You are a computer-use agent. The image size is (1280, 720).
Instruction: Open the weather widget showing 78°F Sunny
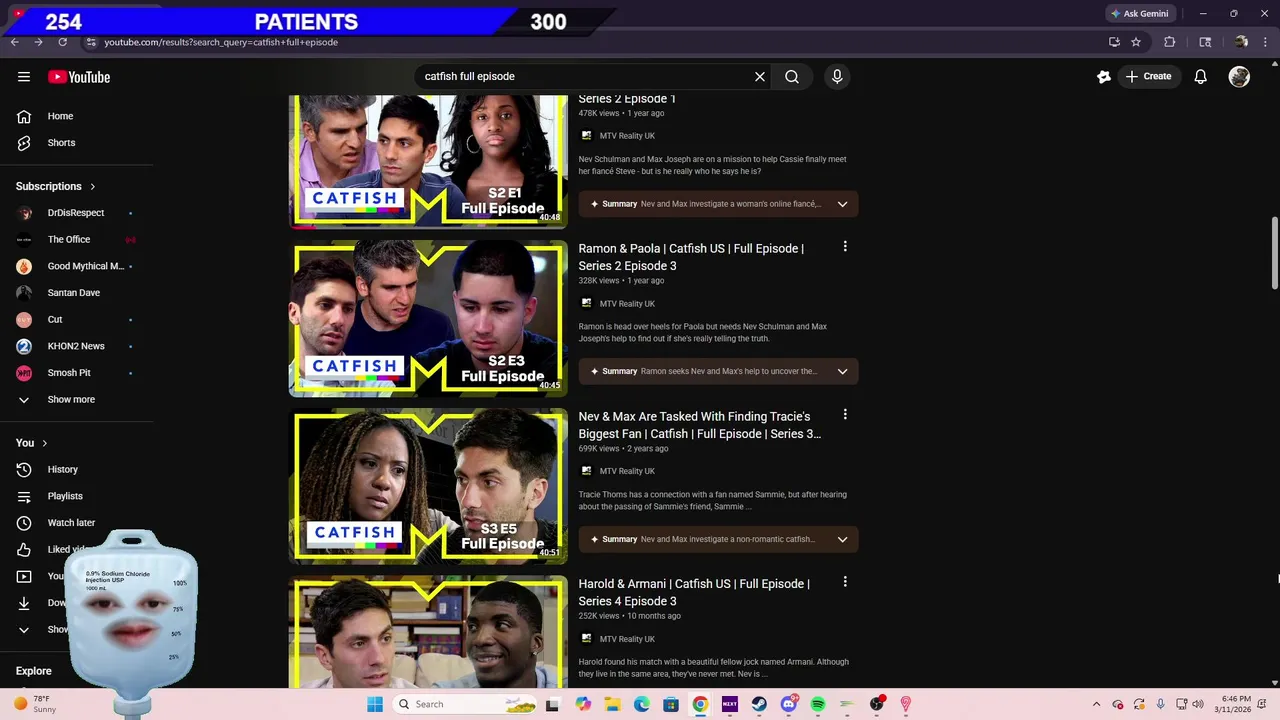[x=36, y=704]
